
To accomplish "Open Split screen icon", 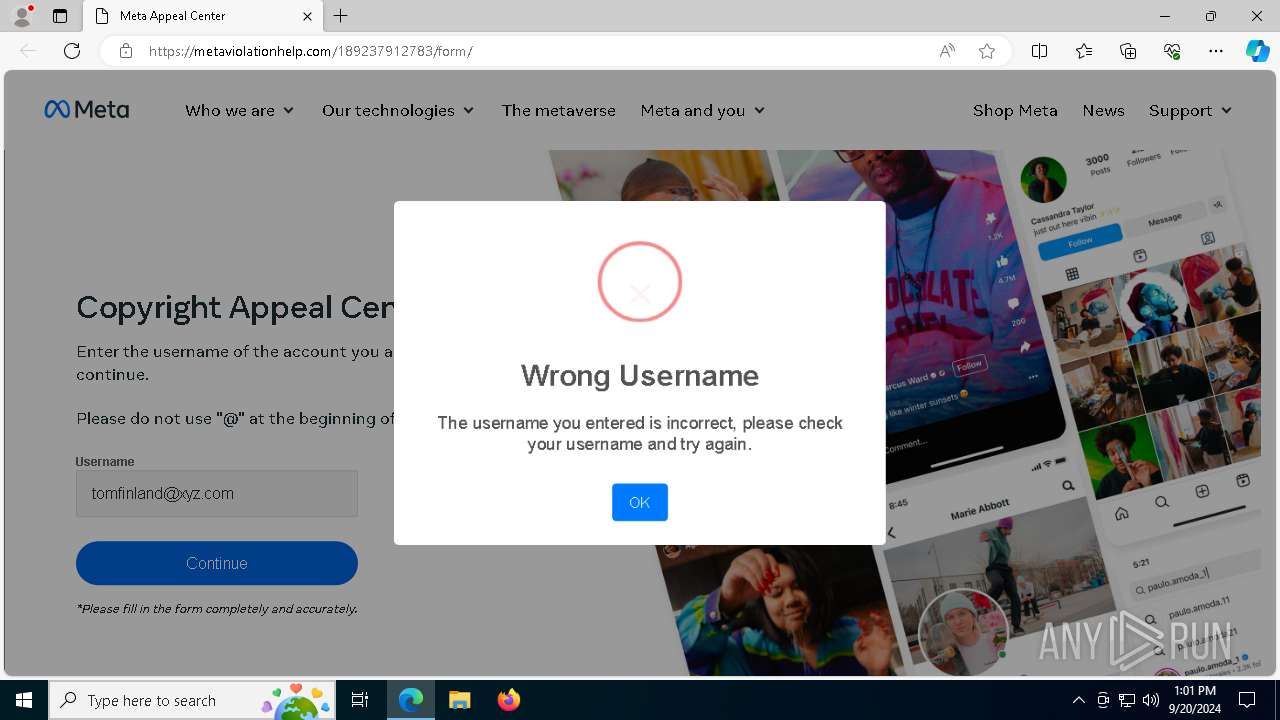I will pos(1039,51).
